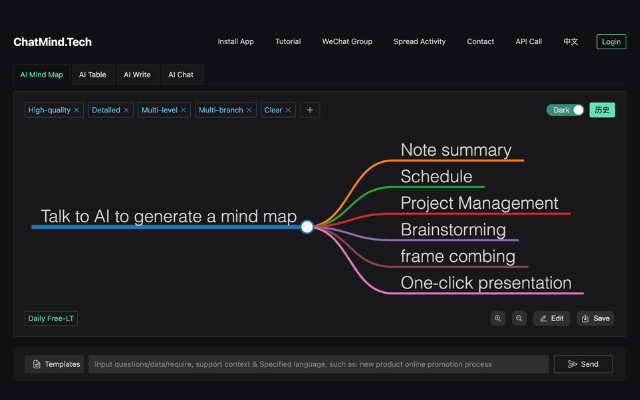Screen dimensions: 640x400
Task: Remove the Clear tag
Action: (288, 110)
